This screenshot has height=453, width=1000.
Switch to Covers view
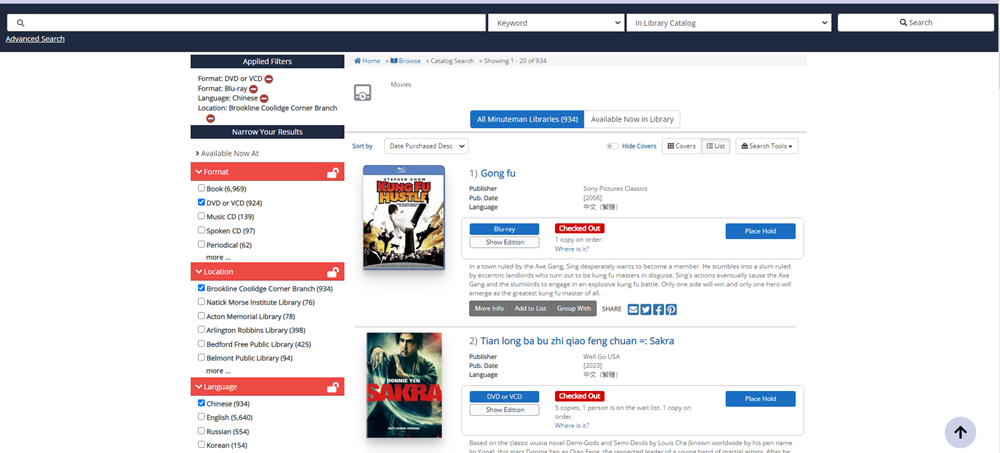(x=682, y=146)
